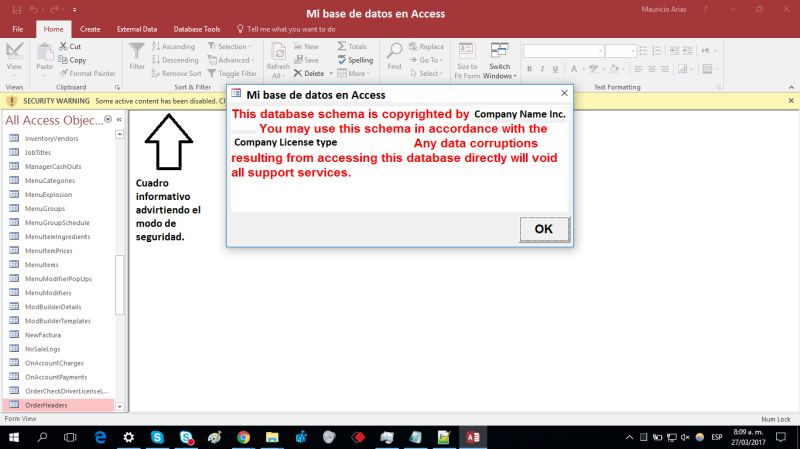This screenshot has height=449, width=800.
Task: Click the font color A icon
Action: point(573,69)
